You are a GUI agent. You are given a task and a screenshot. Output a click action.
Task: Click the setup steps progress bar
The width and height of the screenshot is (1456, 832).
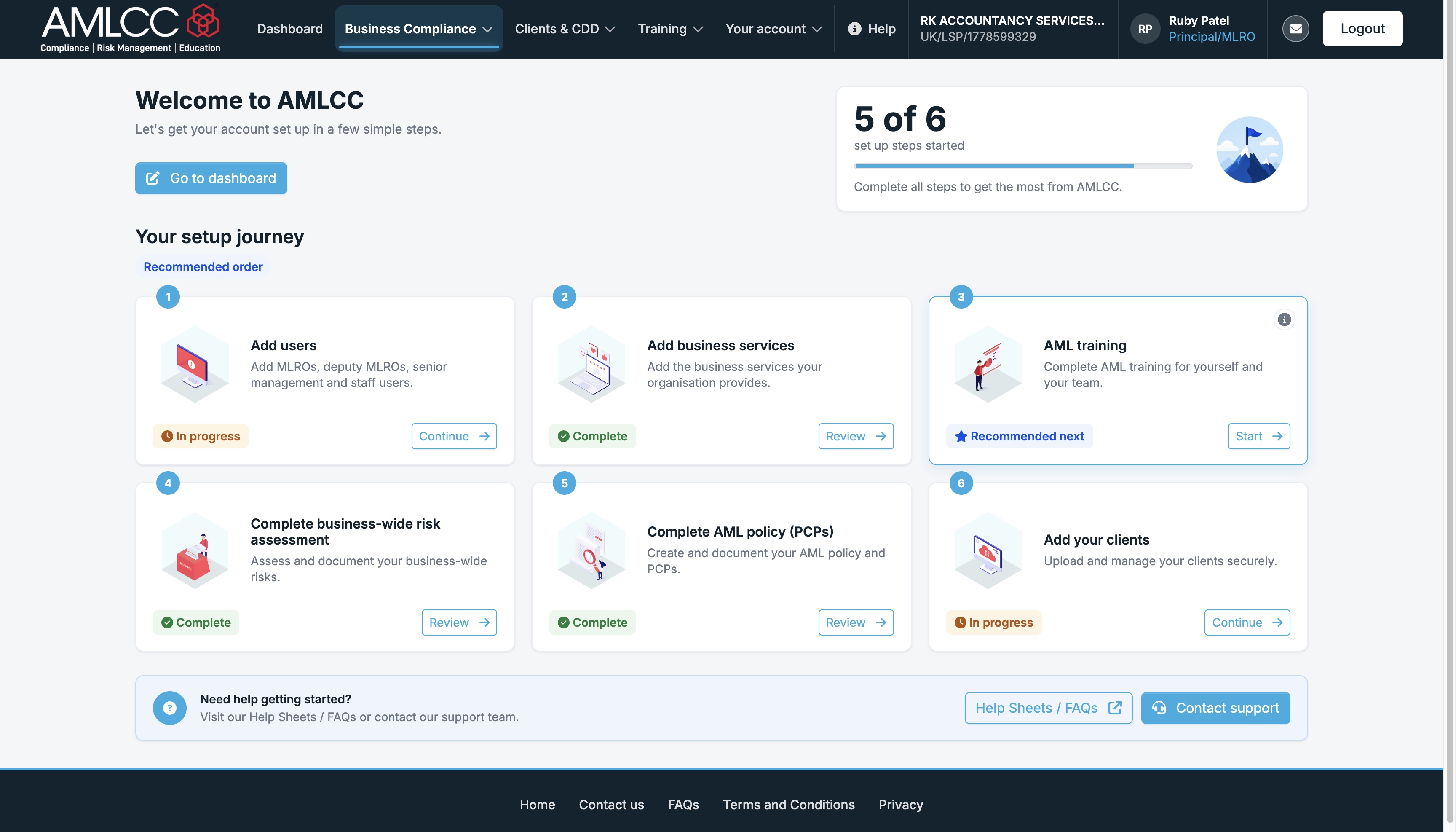(x=1023, y=166)
